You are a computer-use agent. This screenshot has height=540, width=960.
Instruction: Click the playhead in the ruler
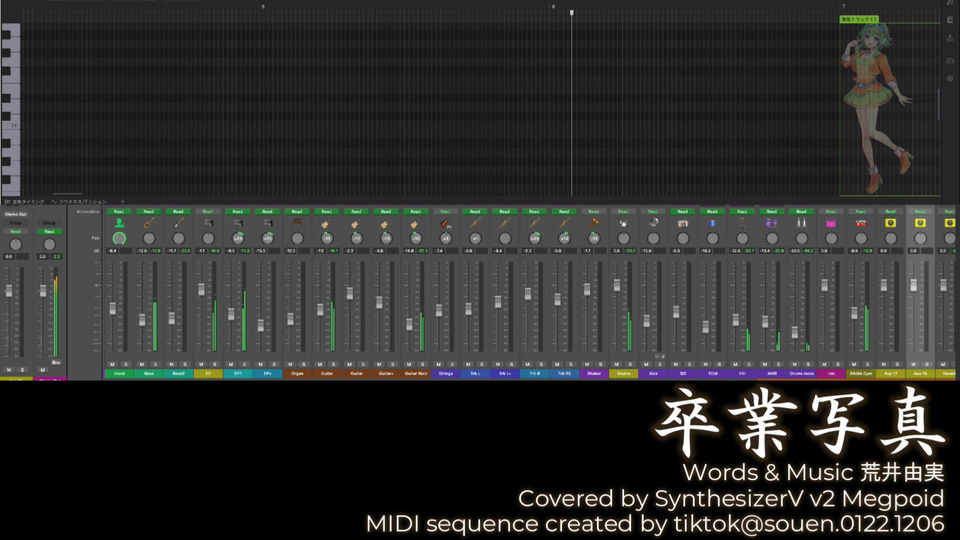pos(572,12)
